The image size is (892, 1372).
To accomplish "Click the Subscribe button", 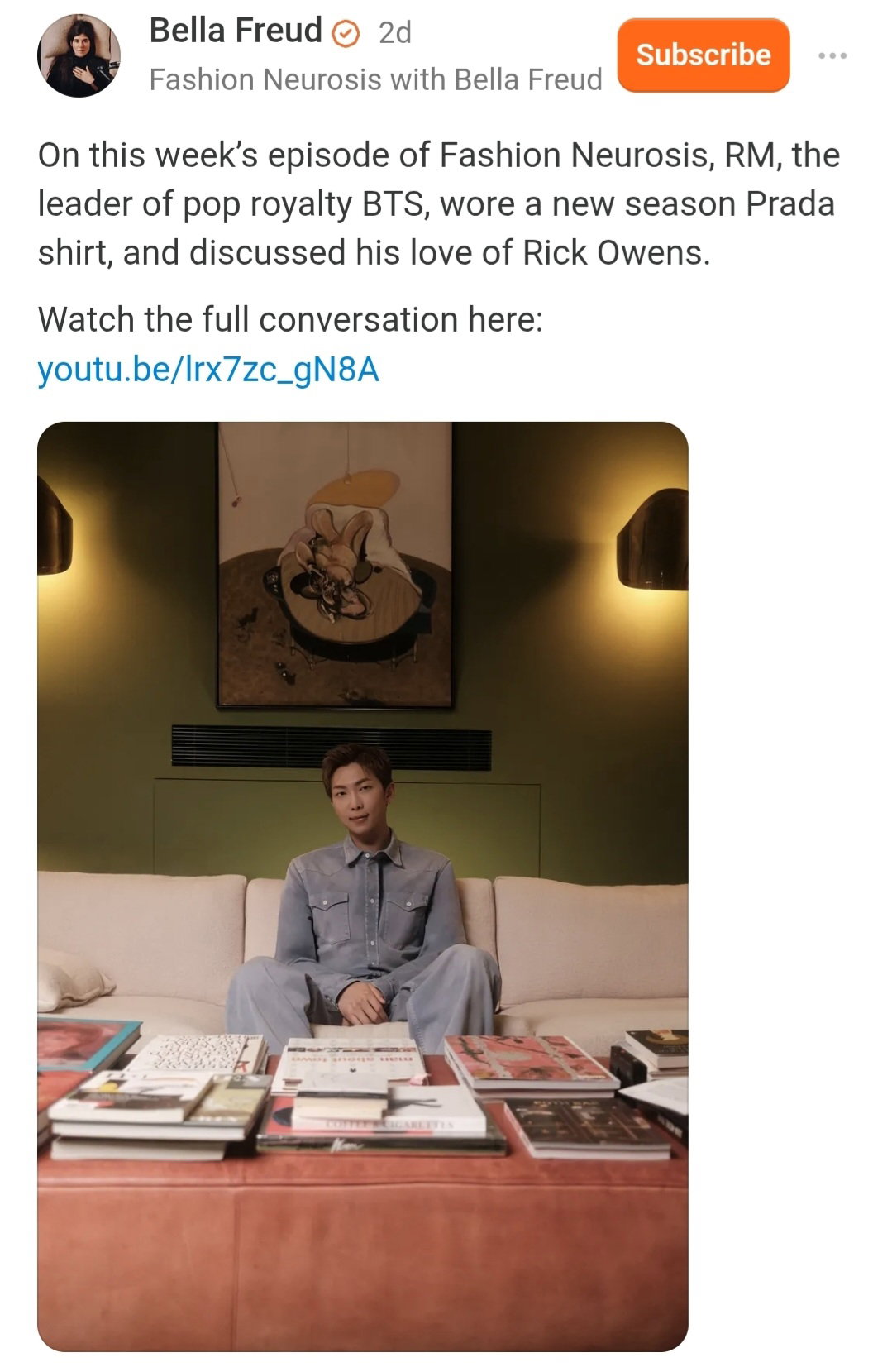I will (x=704, y=55).
